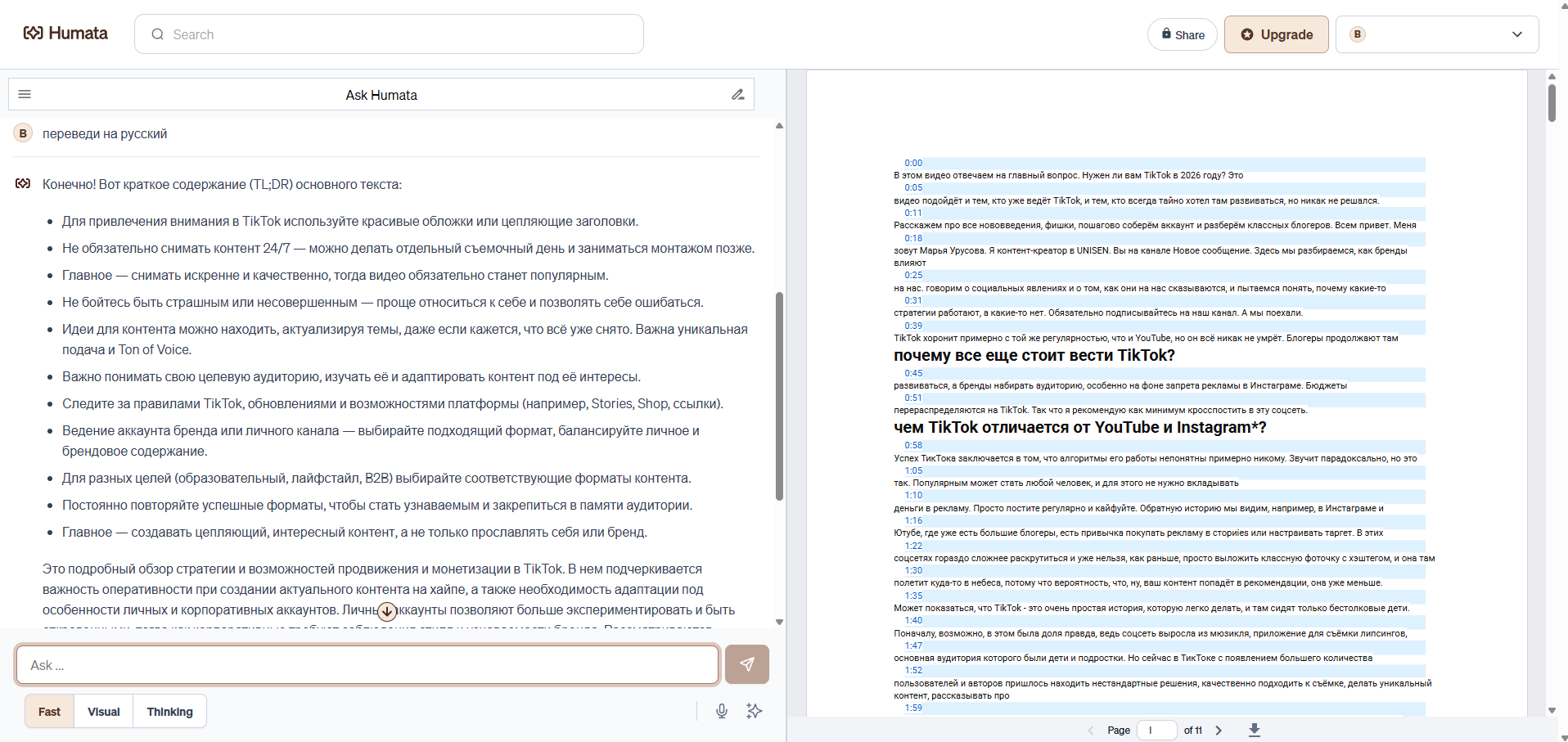Jump to timestamp 1:47 in transcript
The image size is (1568, 742).
click(913, 645)
